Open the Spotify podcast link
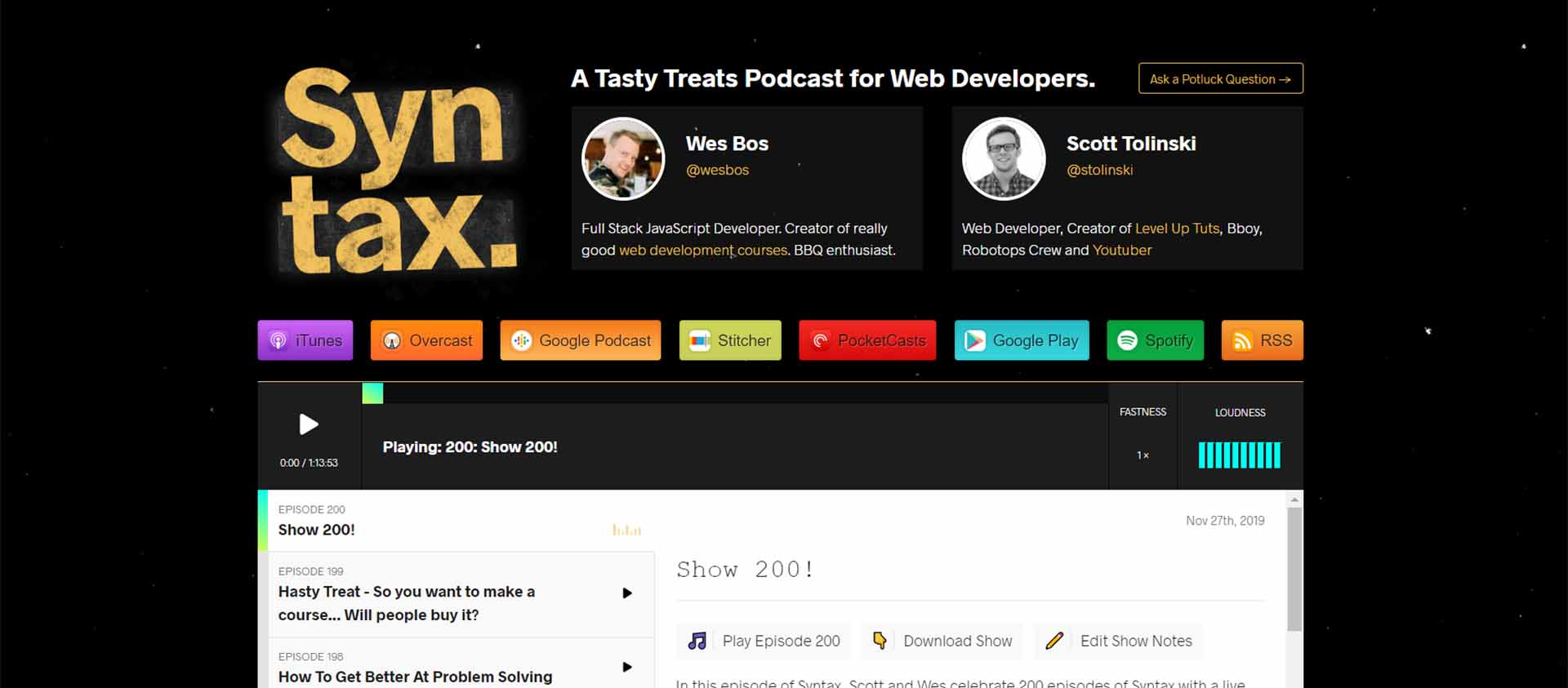The width and height of the screenshot is (1568, 688). coord(1155,340)
